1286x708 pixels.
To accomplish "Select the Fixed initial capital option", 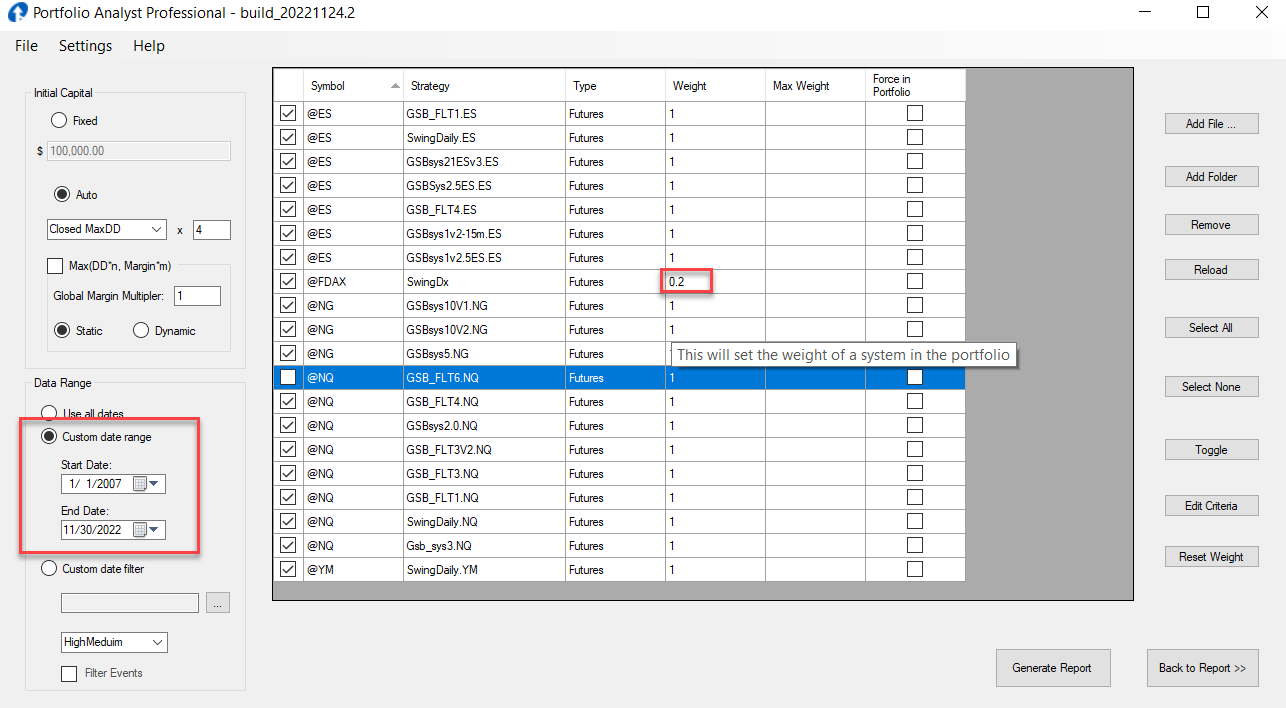I will coord(60,121).
